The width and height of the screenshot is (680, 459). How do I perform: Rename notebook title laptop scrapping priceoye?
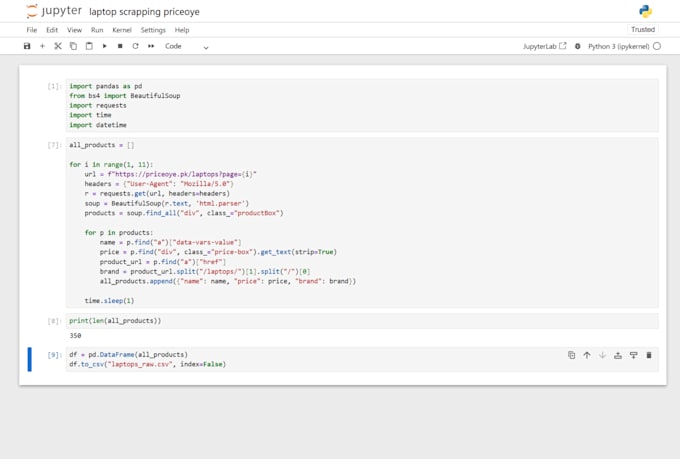144,12
